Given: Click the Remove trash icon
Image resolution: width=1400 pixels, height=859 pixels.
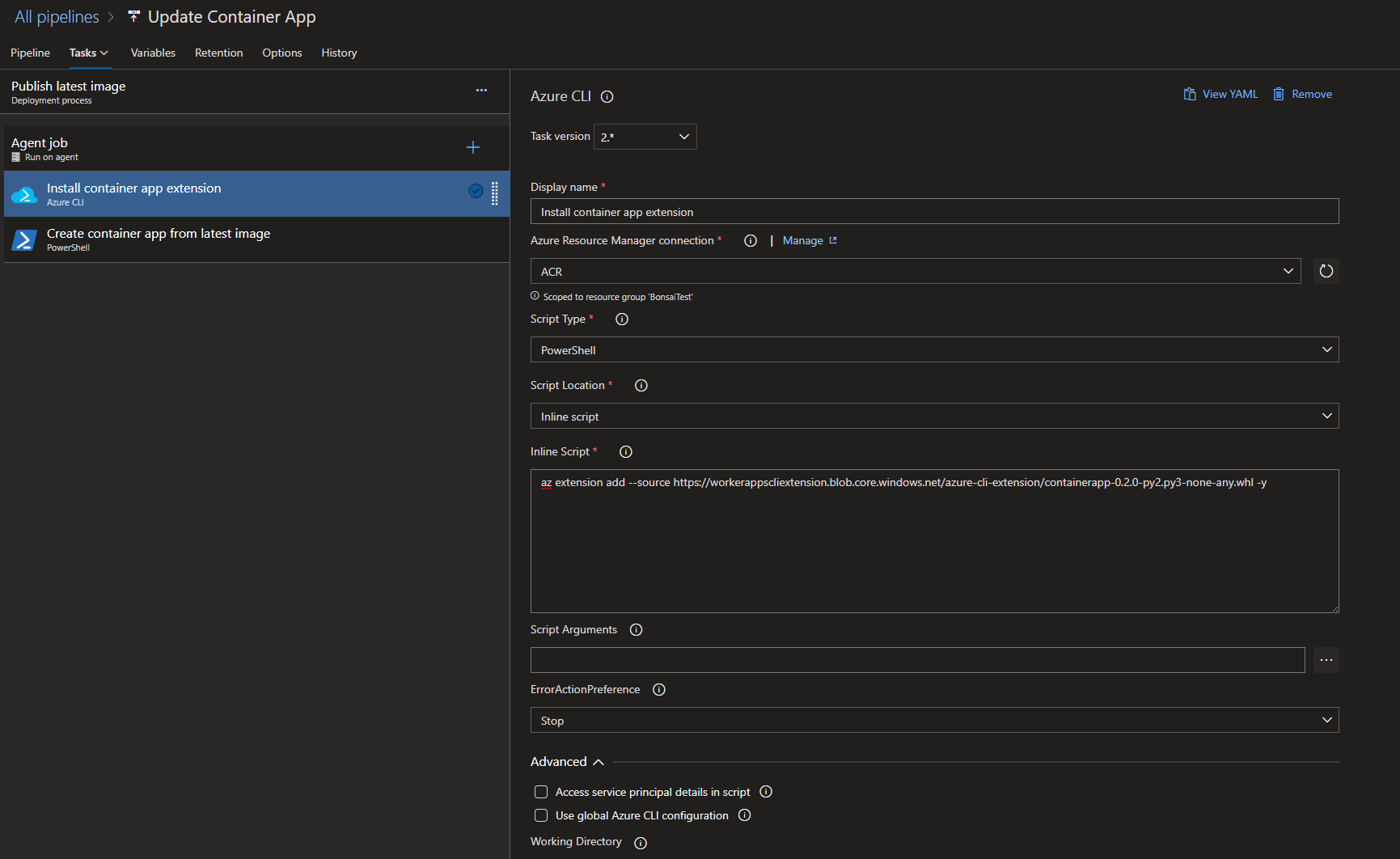Looking at the screenshot, I should [x=1279, y=95].
